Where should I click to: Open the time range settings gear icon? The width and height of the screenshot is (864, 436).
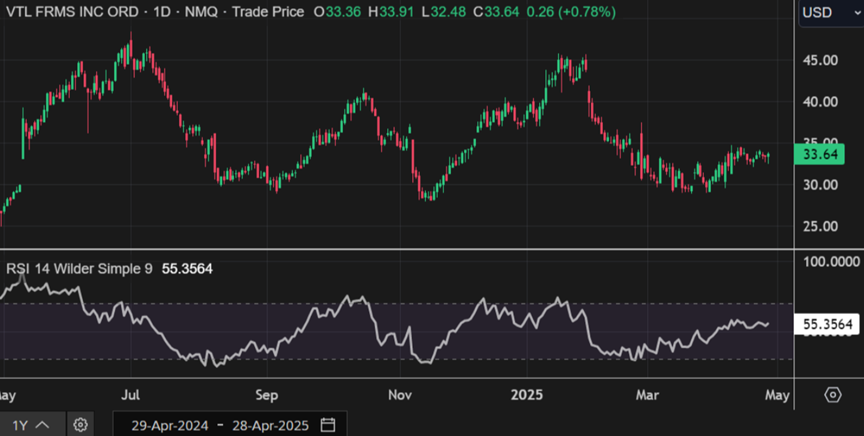pos(81,425)
